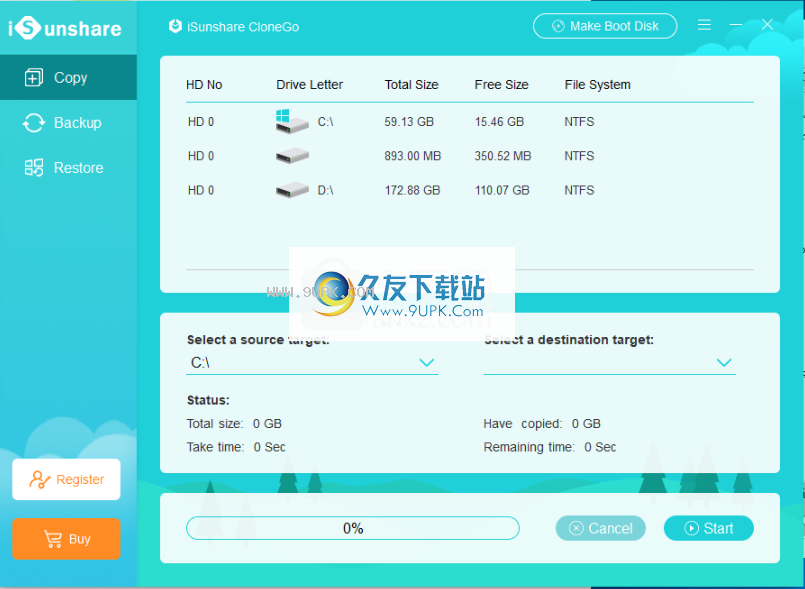Click the Restore grid icon
Image resolution: width=805 pixels, height=589 pixels.
pyautogui.click(x=34, y=168)
